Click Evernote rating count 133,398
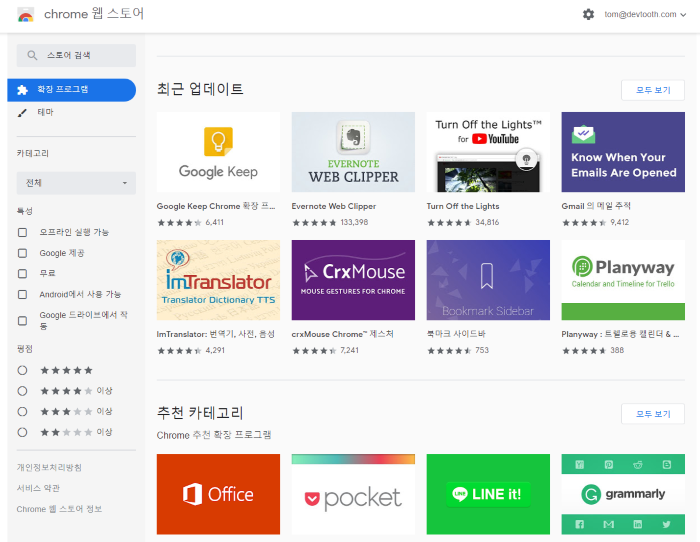The image size is (700, 542). (x=354, y=222)
